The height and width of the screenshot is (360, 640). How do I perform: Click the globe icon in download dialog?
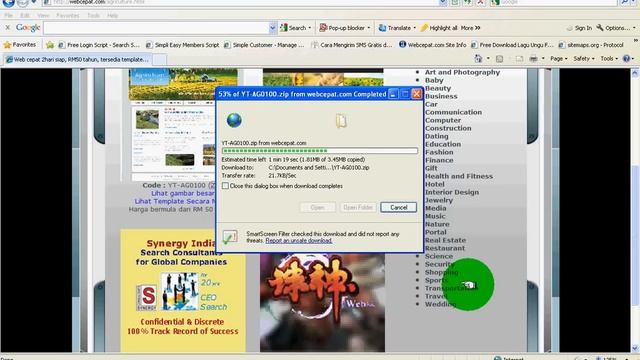(234, 120)
